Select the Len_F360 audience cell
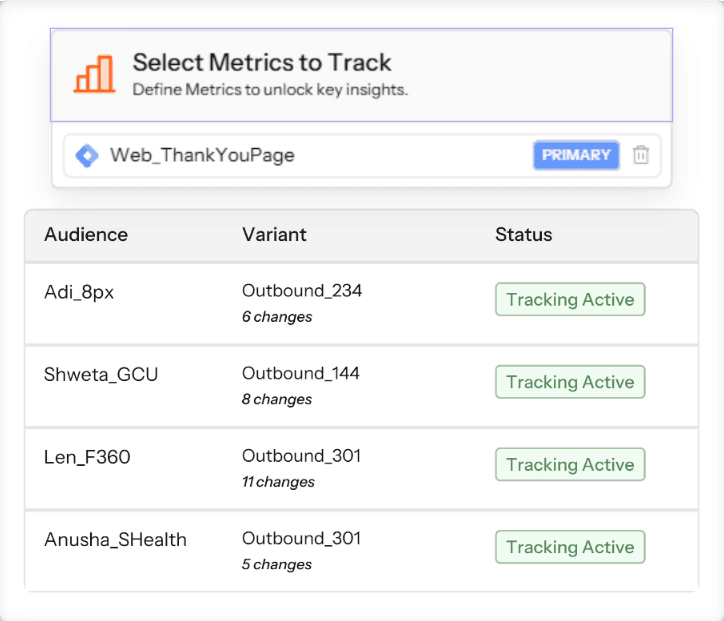The width and height of the screenshot is (724, 621). [87, 457]
